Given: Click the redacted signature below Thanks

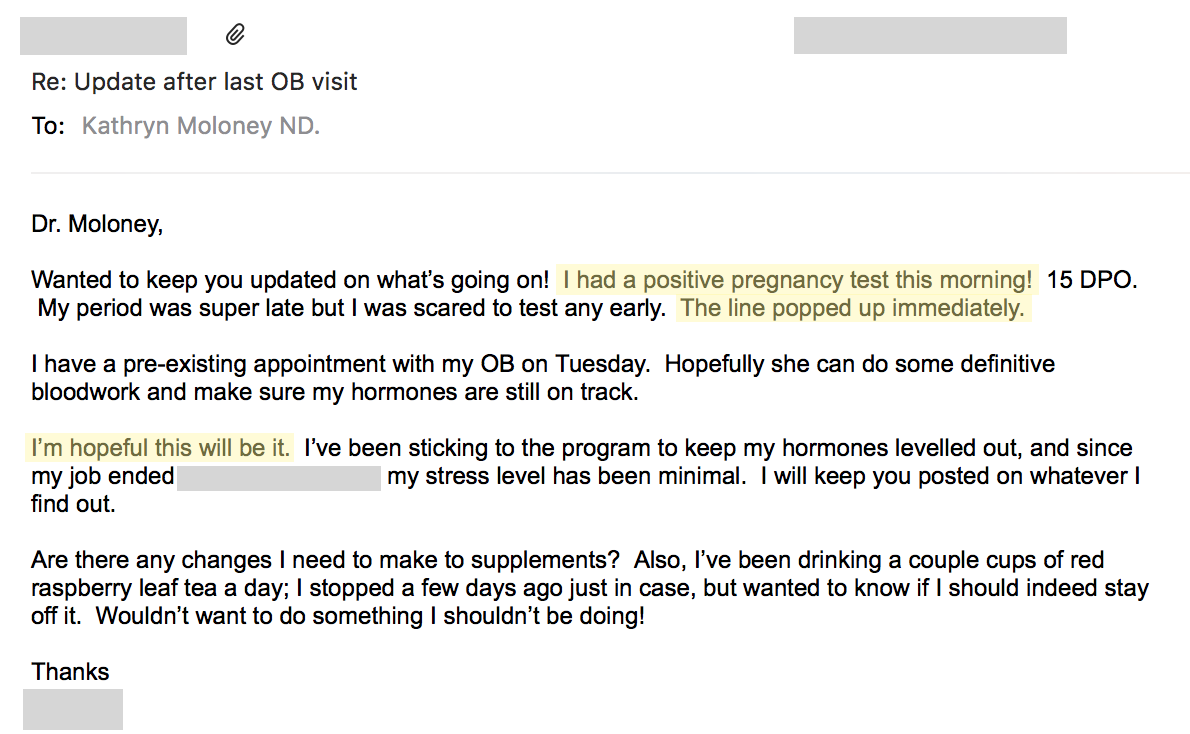Looking at the screenshot, I should (x=73, y=710).
